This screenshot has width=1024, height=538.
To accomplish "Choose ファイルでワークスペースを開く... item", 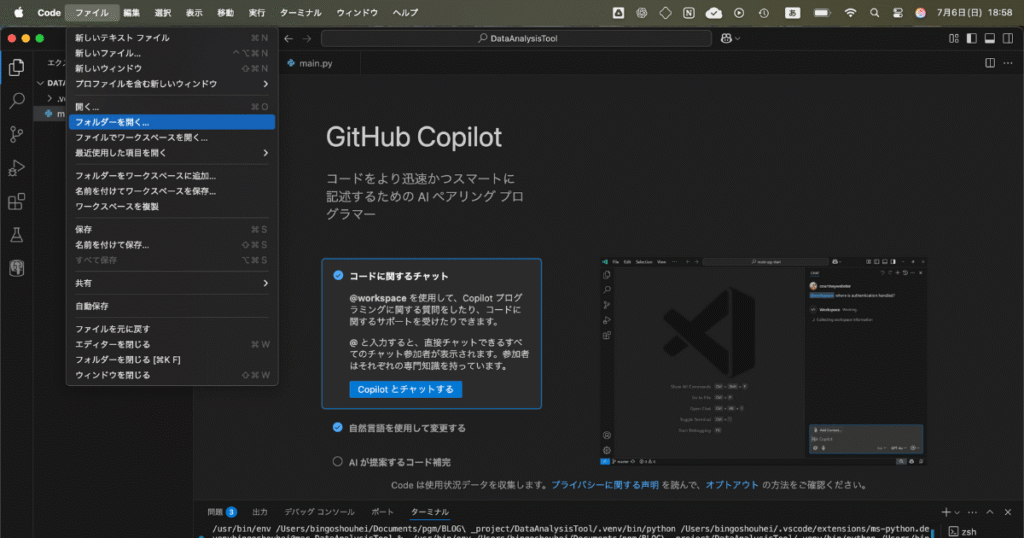I will click(172, 138).
